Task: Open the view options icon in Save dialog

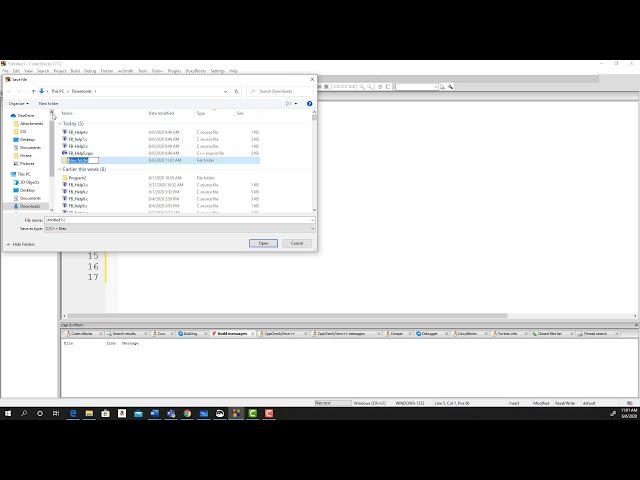Action: click(289, 104)
